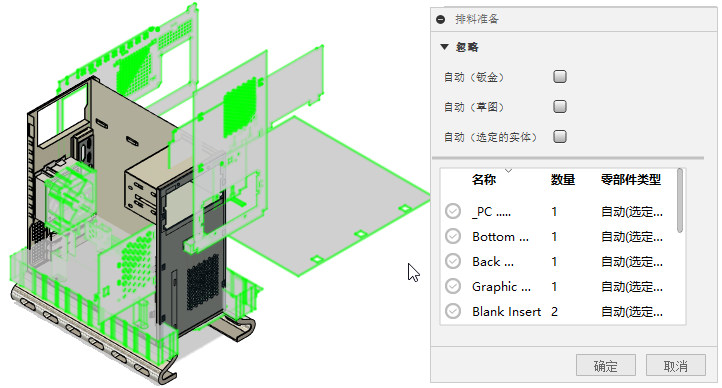
Task: Click the 零部件类型 column header
Action: click(631, 180)
